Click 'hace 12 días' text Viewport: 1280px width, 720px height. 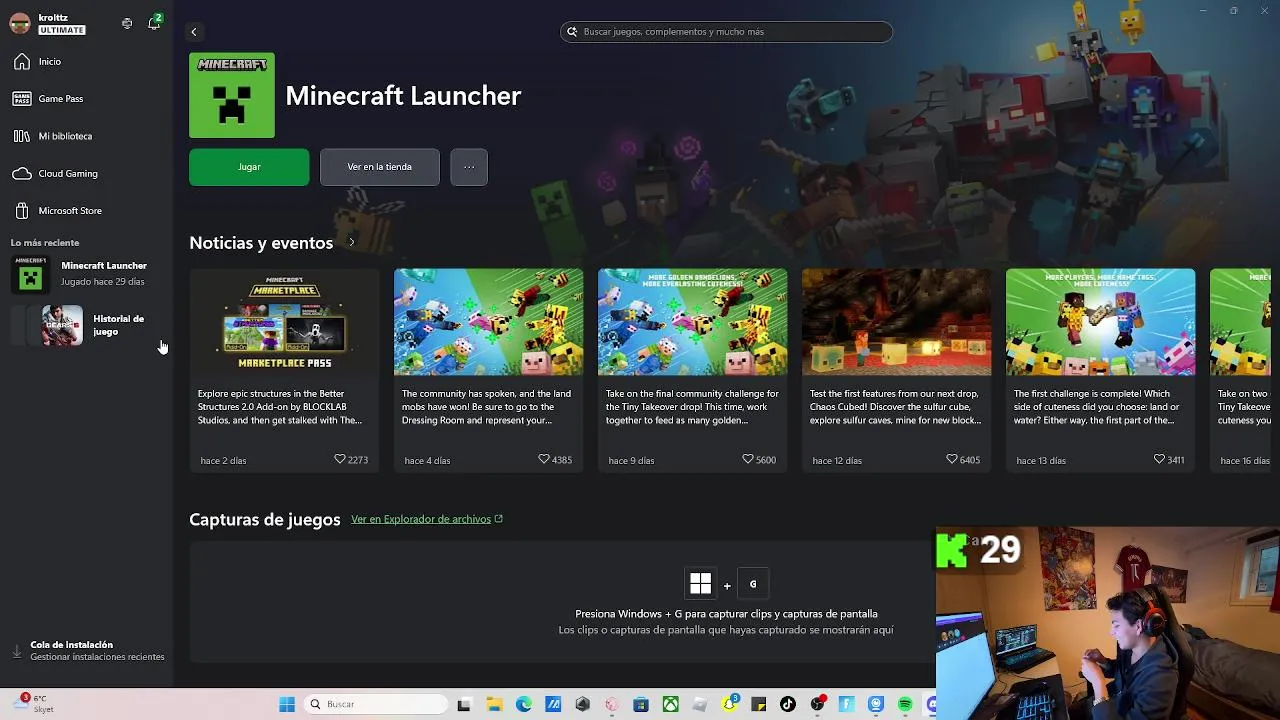click(x=837, y=461)
